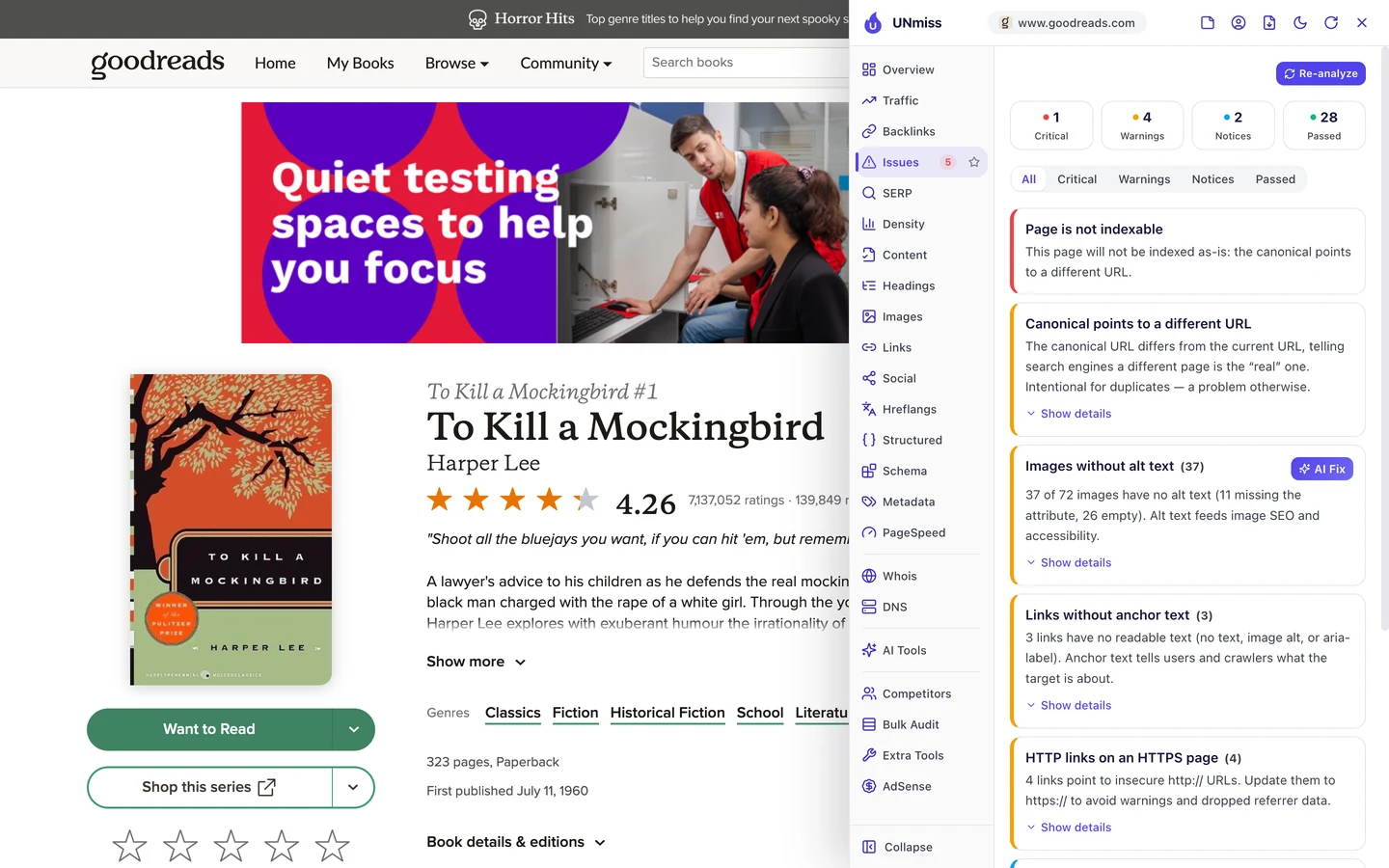This screenshot has height=868, width=1389.
Task: Open the Whois section
Action: [921, 576]
